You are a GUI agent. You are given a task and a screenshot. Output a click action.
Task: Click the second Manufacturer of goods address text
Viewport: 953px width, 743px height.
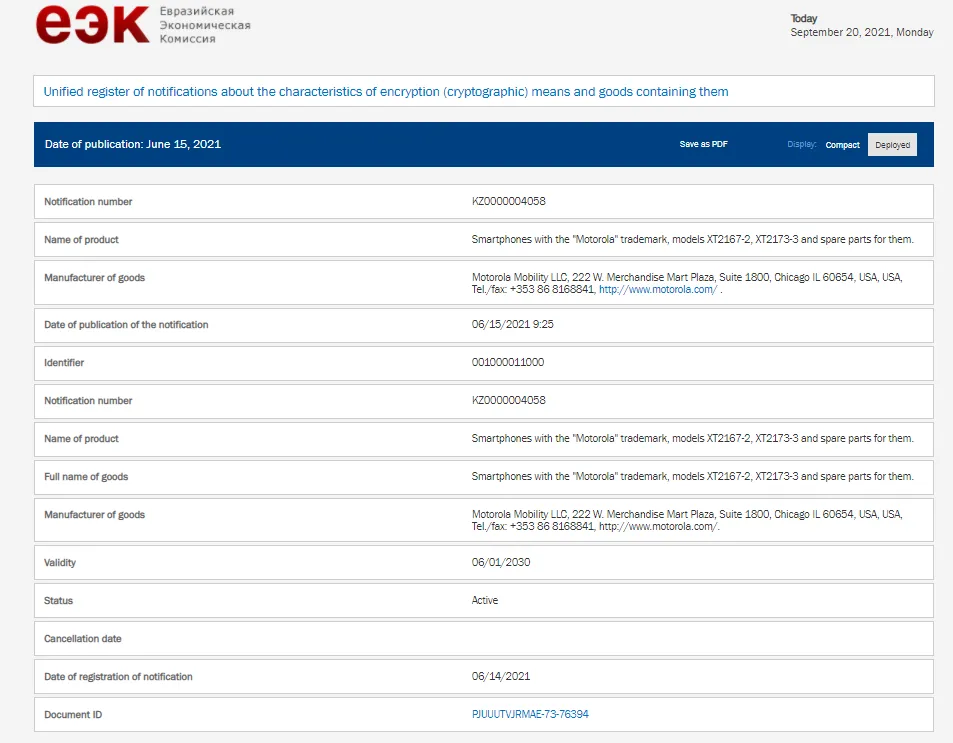[x=687, y=520]
